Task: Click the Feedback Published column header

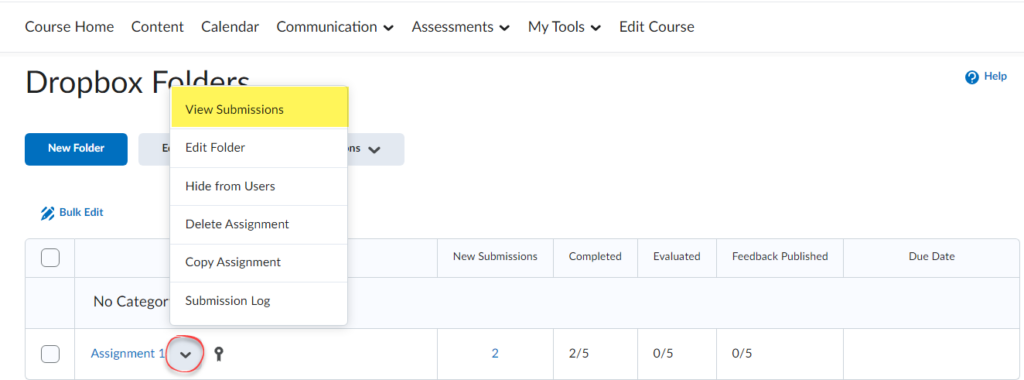Action: [780, 257]
